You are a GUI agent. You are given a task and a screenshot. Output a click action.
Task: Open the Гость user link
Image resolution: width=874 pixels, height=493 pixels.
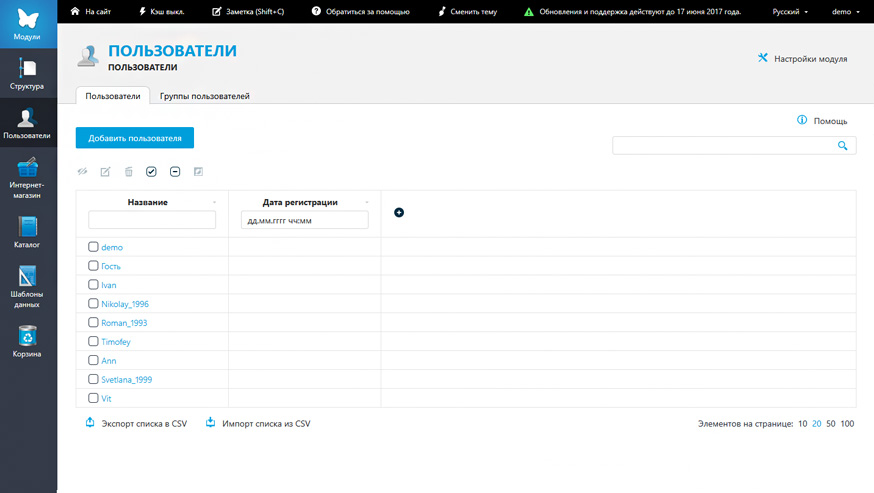point(111,266)
